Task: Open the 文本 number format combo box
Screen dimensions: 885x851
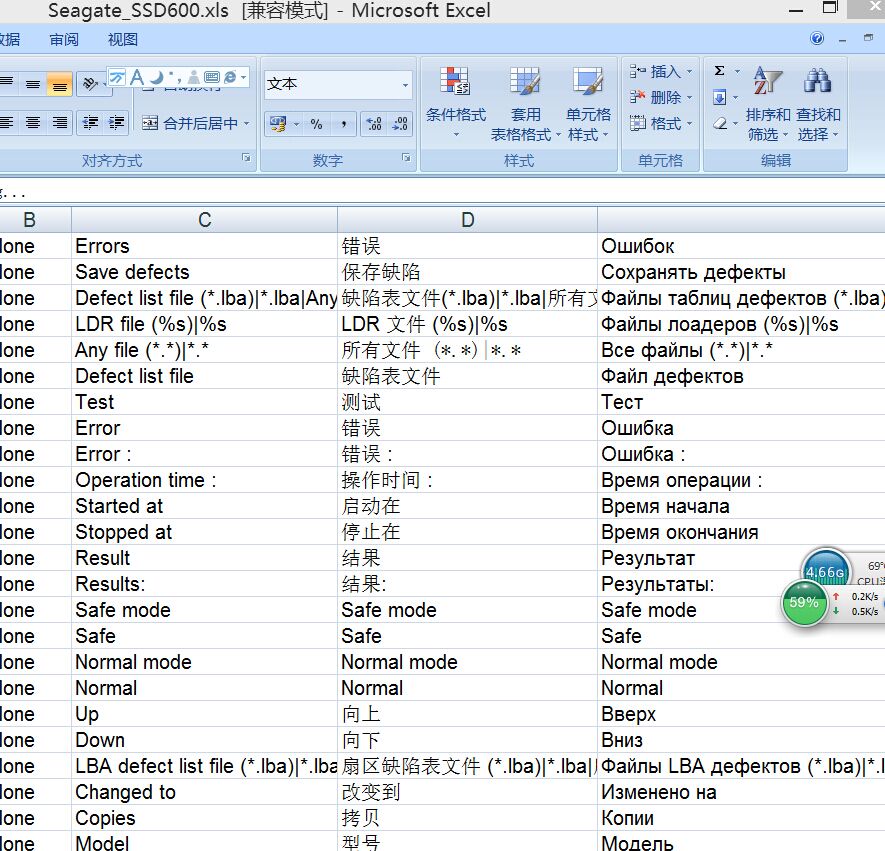Action: pyautogui.click(x=338, y=85)
